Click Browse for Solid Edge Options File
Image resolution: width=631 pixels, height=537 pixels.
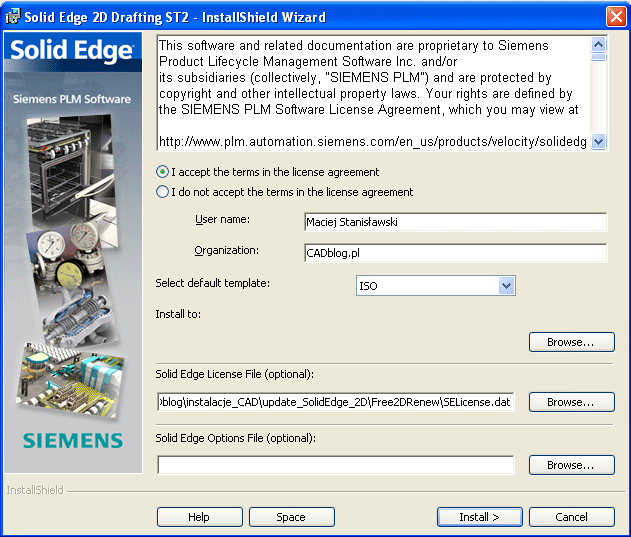pos(571,465)
